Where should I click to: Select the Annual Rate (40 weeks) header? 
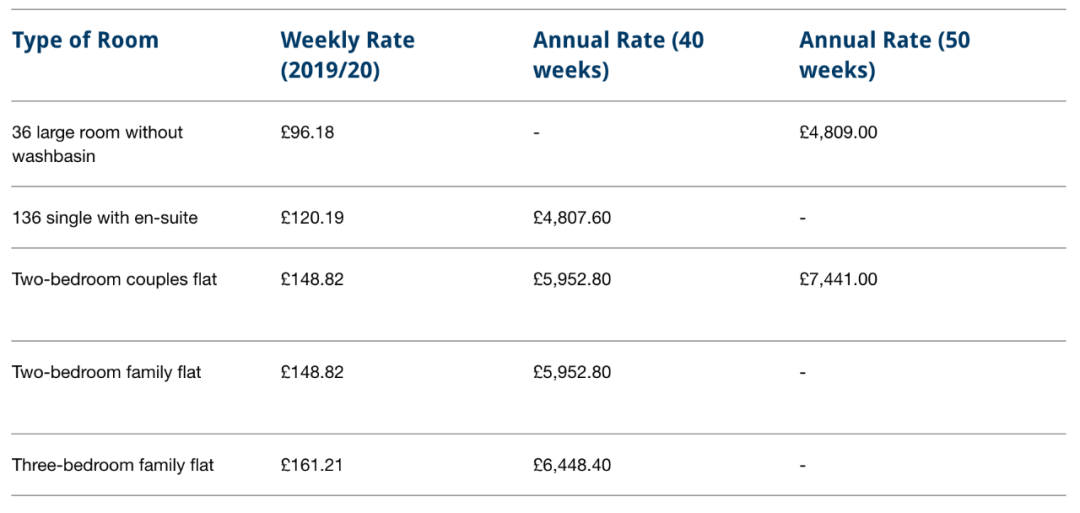point(618,56)
